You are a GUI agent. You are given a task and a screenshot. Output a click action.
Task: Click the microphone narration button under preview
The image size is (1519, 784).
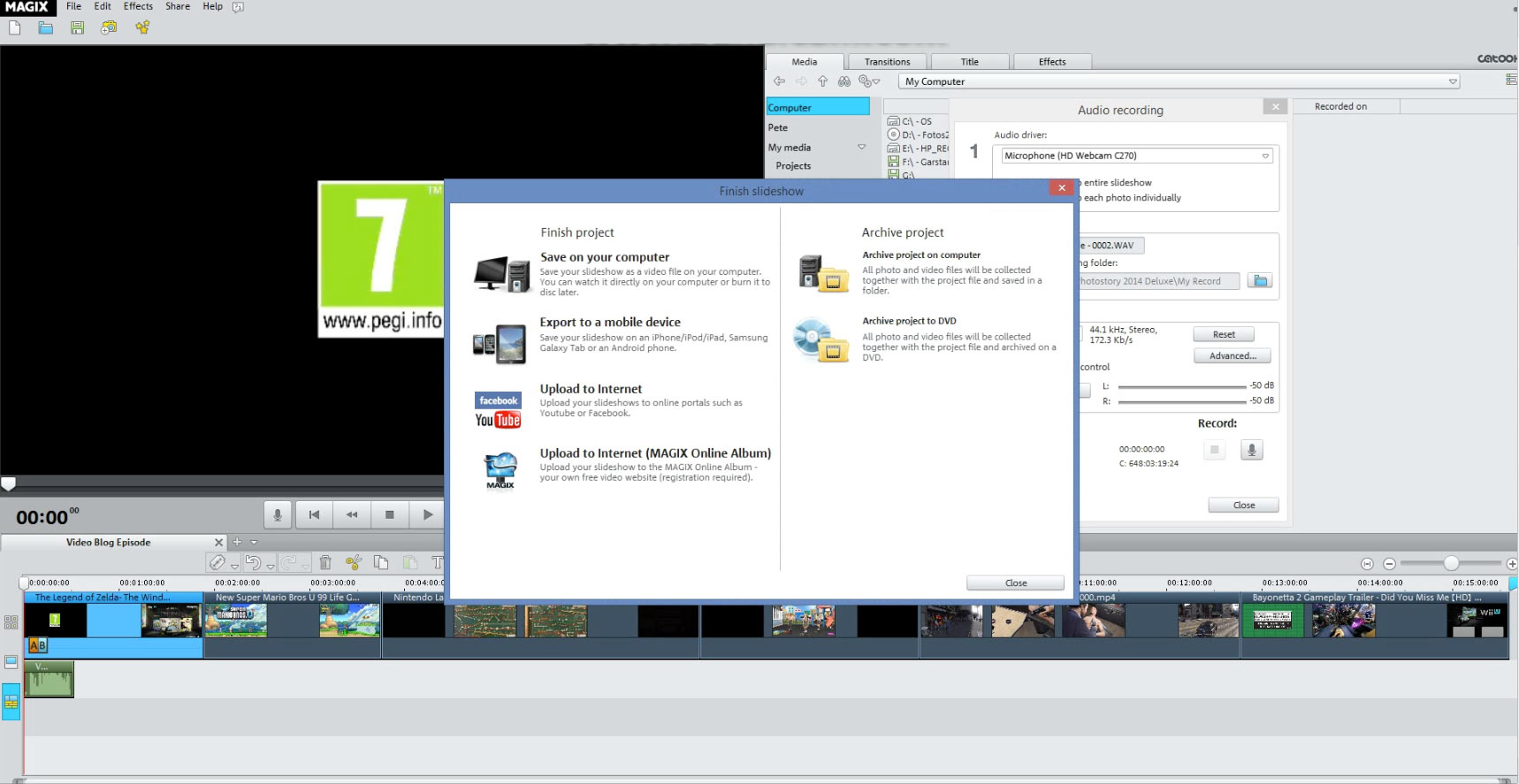point(278,514)
